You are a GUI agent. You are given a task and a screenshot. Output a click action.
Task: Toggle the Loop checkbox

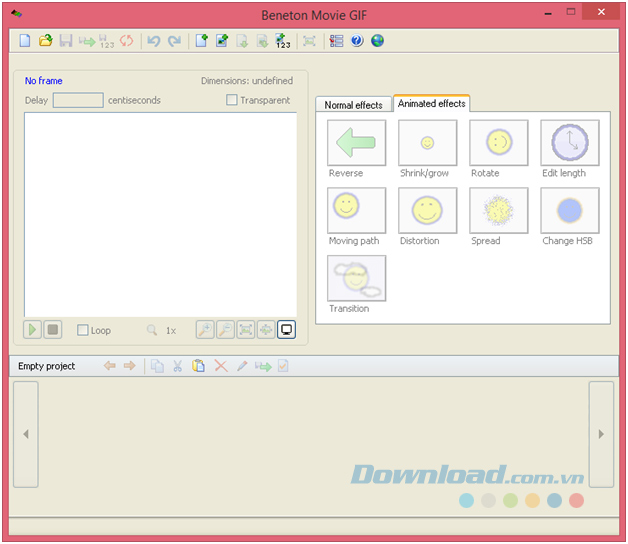point(83,330)
